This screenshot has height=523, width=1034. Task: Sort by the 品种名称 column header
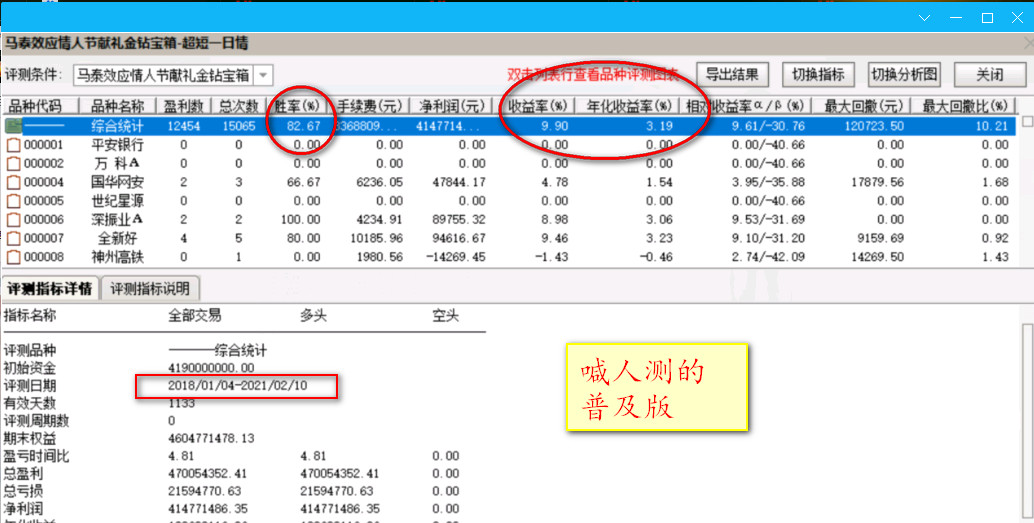point(117,106)
